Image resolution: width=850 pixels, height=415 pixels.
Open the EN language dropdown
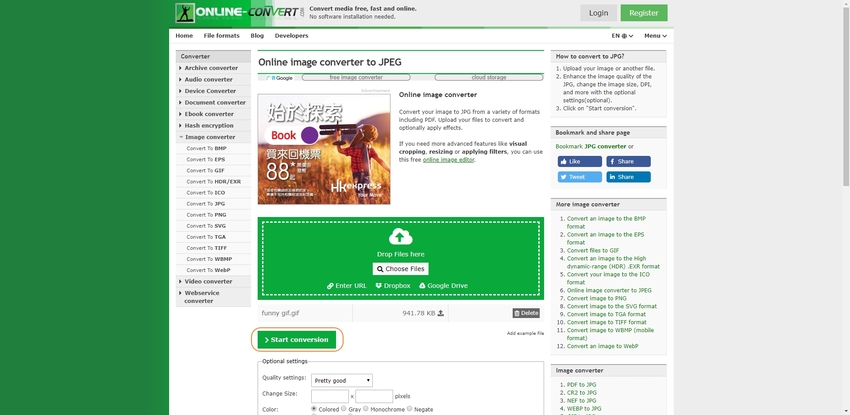[x=622, y=36]
